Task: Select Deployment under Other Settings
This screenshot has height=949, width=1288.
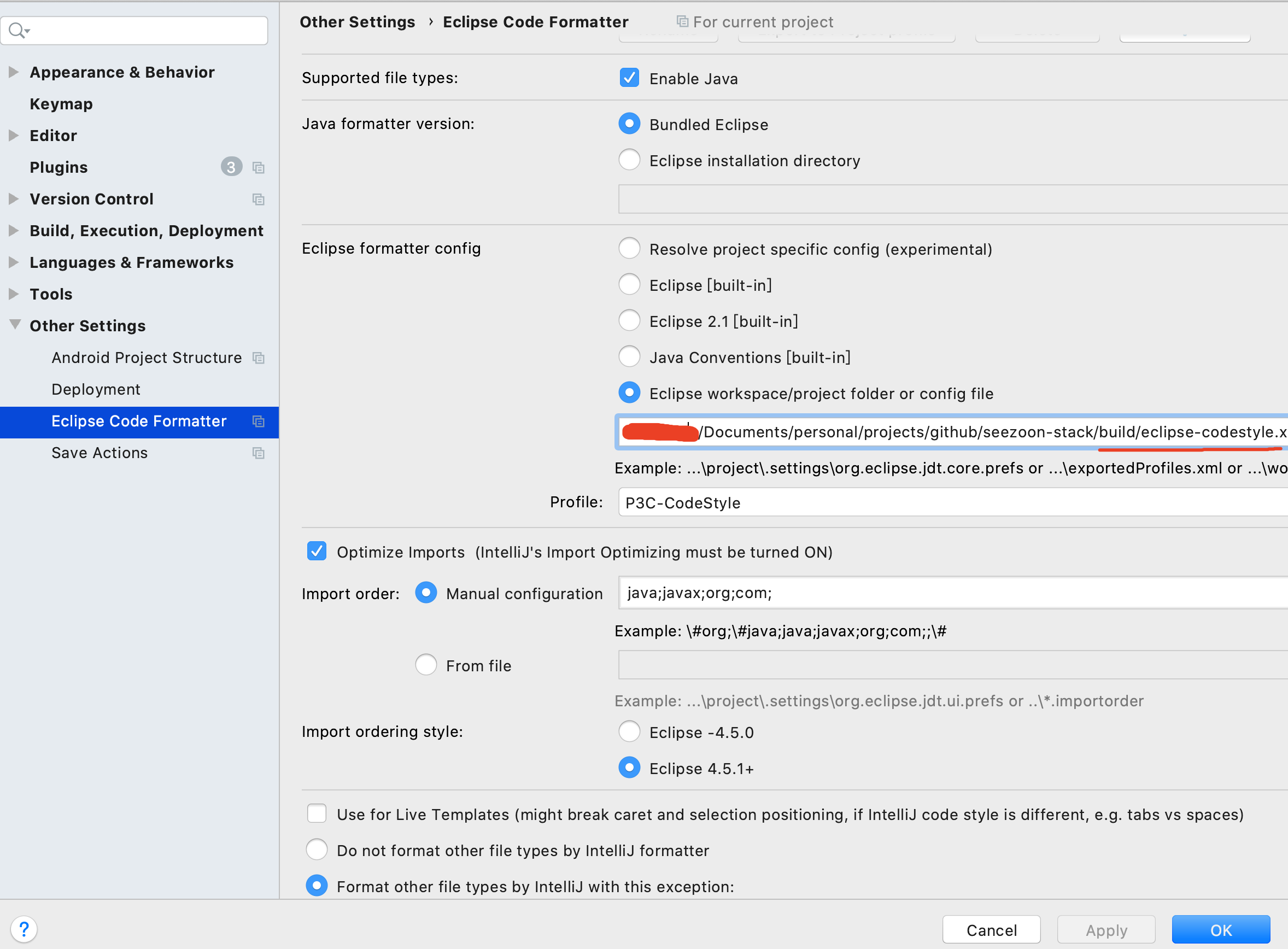Action: click(x=95, y=389)
